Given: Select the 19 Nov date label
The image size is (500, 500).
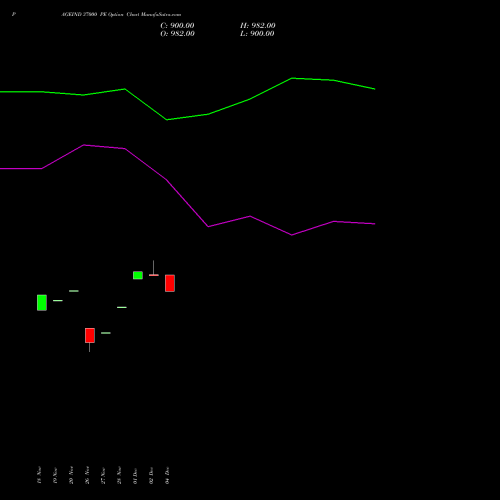Looking at the screenshot, I should pos(55,475).
